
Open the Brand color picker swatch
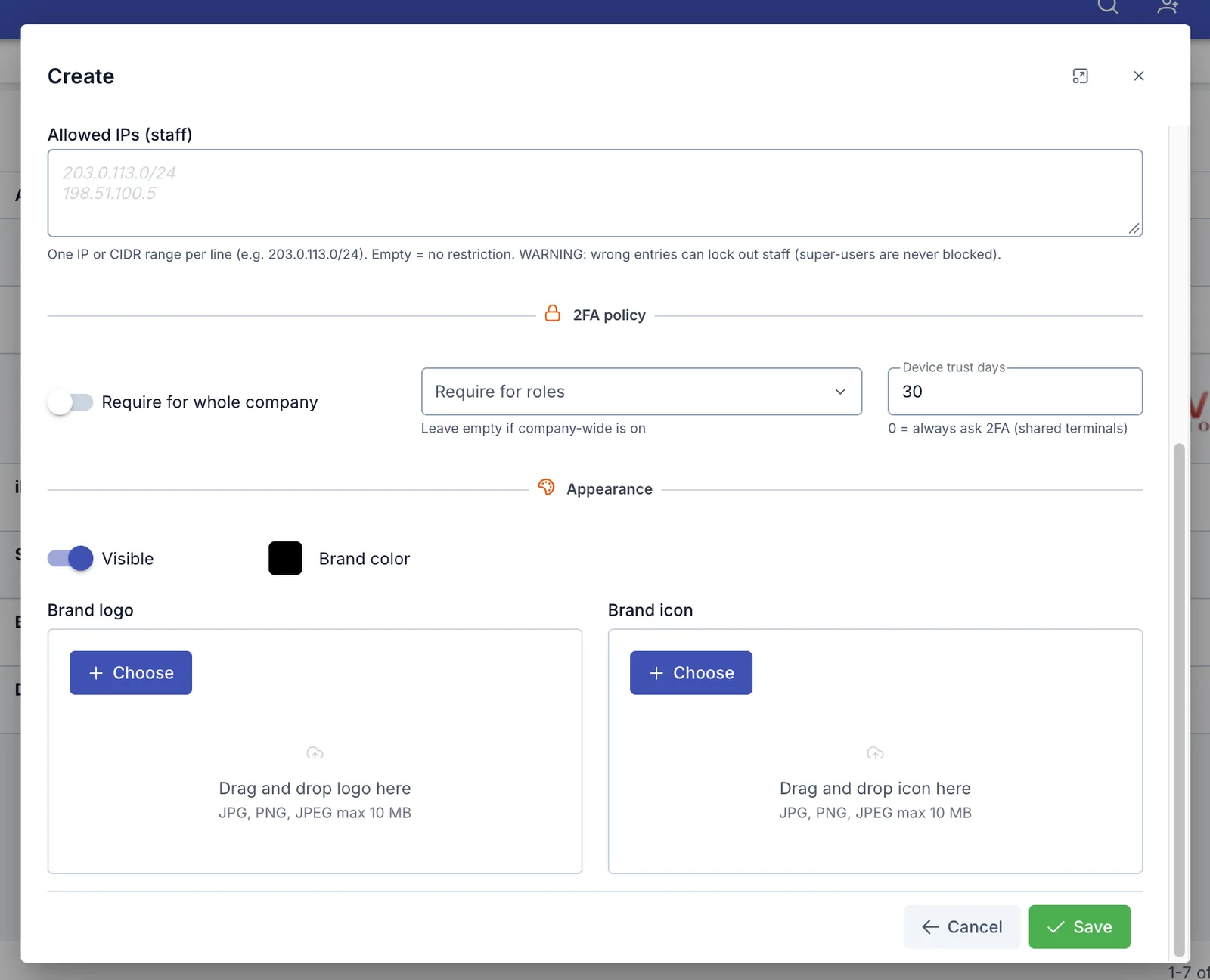[285, 559]
